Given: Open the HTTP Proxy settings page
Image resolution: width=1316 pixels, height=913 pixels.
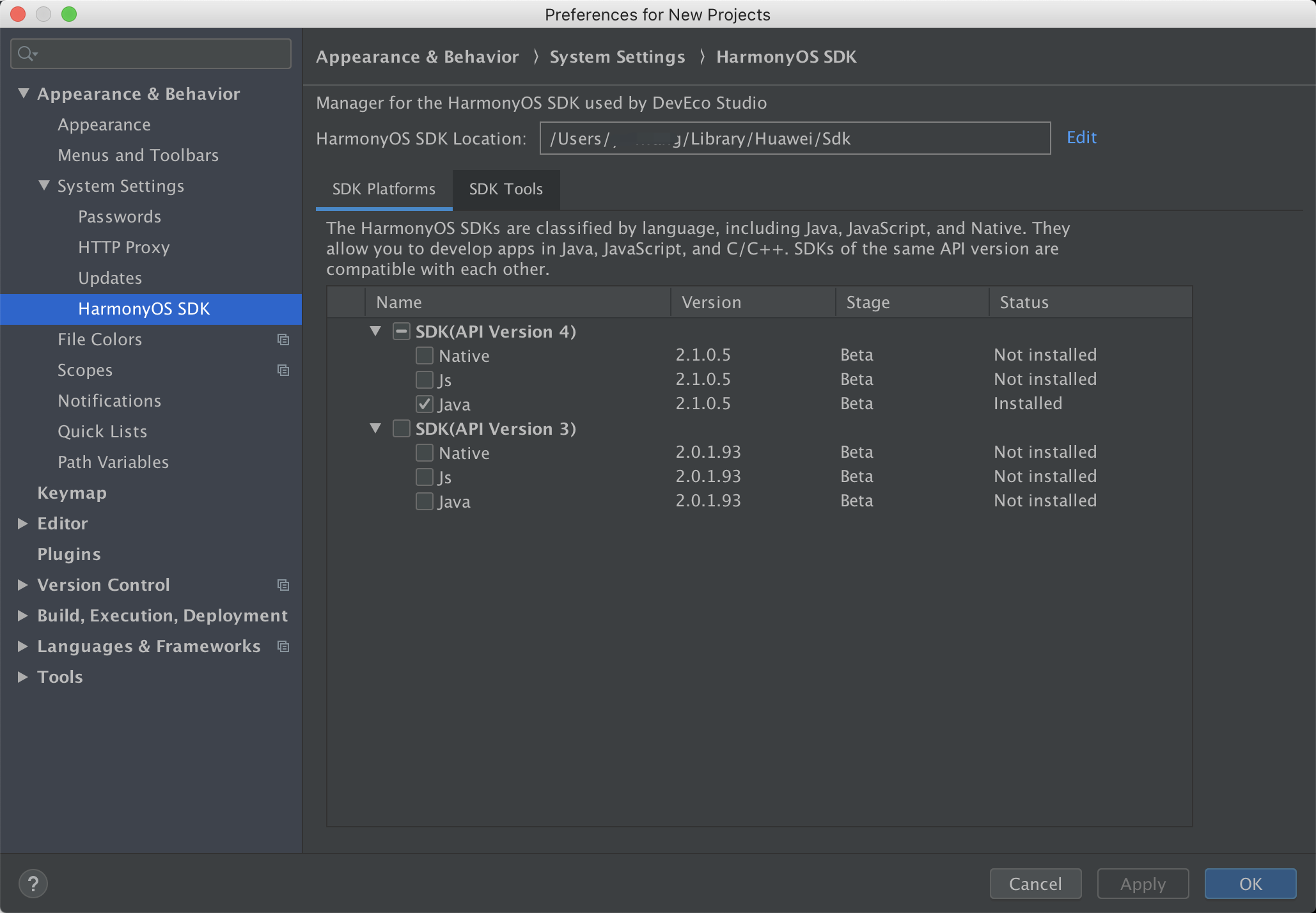Looking at the screenshot, I should (x=123, y=247).
